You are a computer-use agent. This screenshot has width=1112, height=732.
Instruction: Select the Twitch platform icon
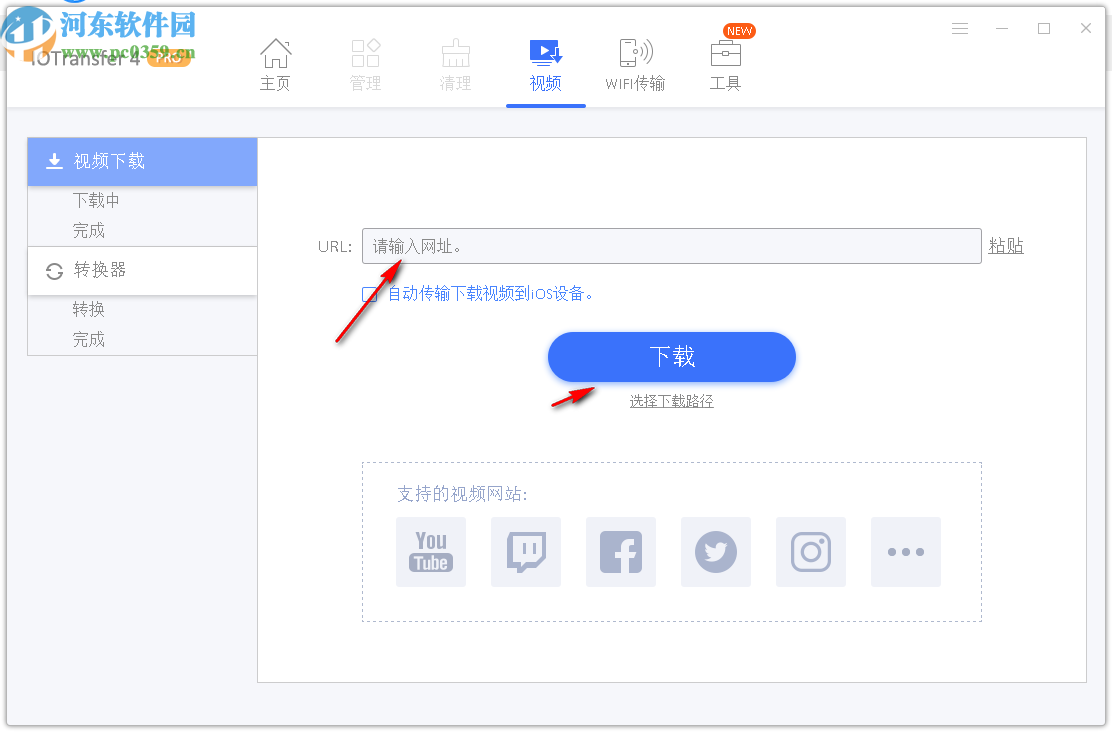pyautogui.click(x=525, y=552)
